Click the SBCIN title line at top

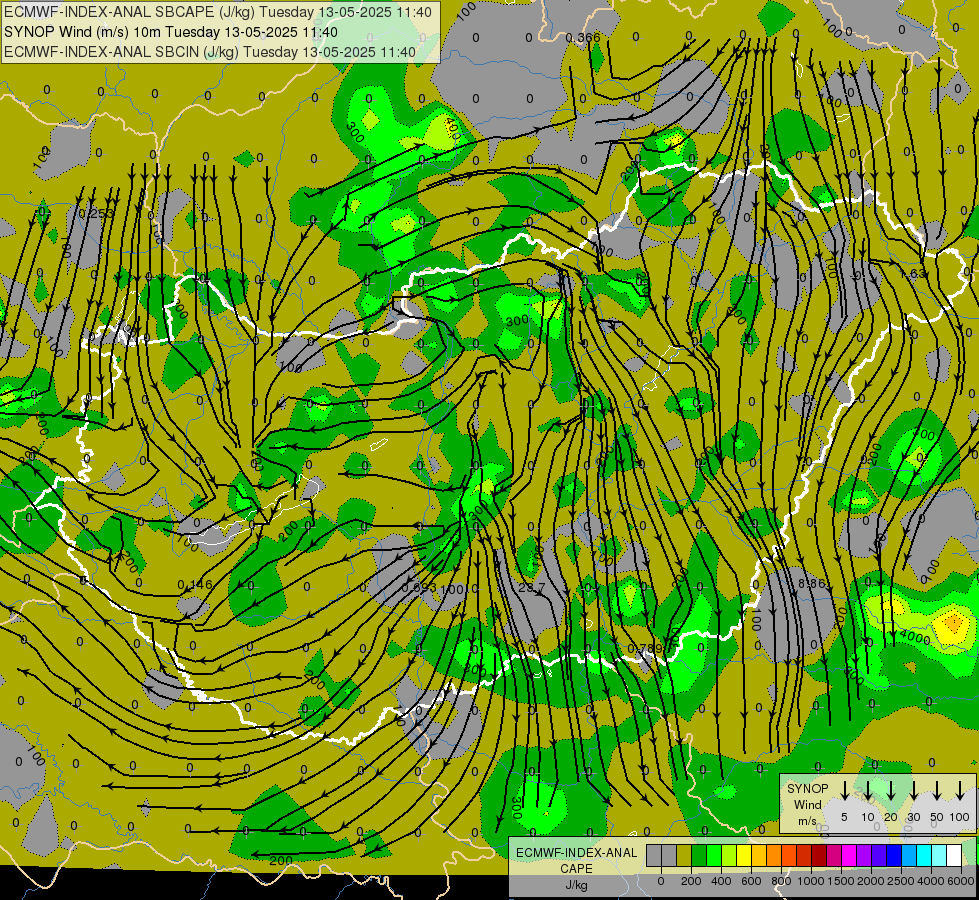click(x=210, y=52)
